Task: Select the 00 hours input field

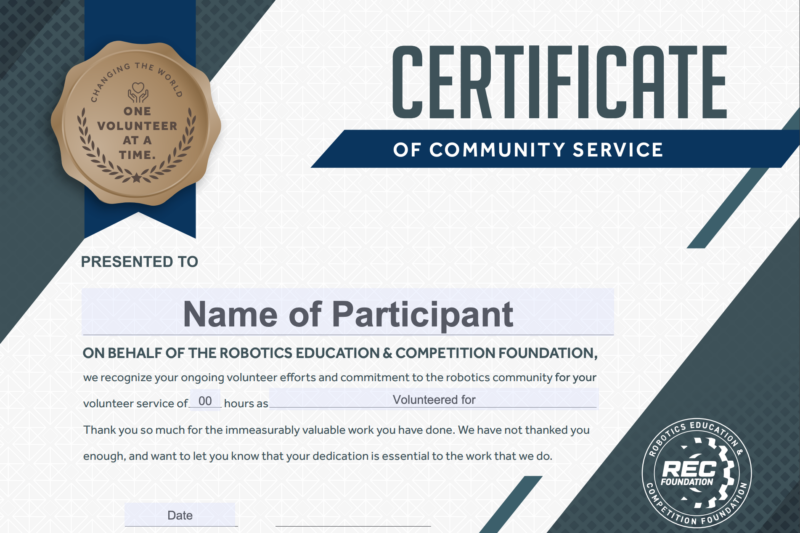Action: tap(205, 399)
